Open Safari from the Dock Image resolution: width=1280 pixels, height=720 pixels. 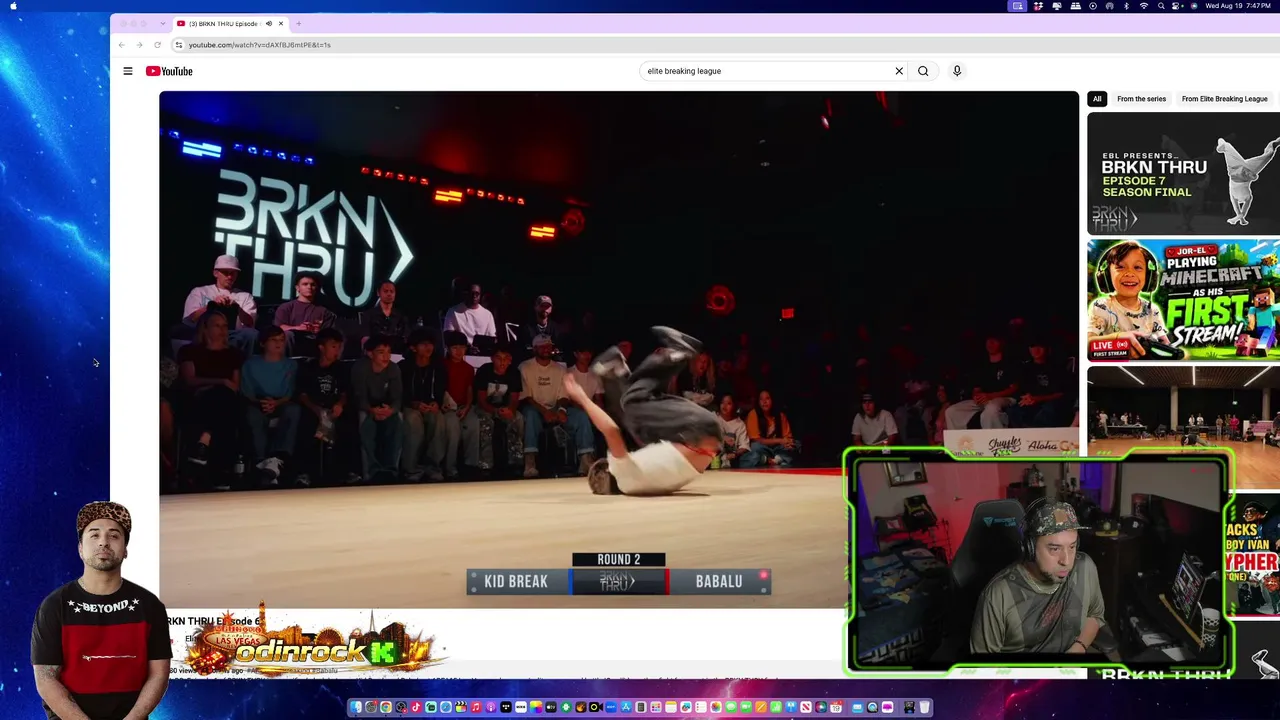click(x=446, y=708)
